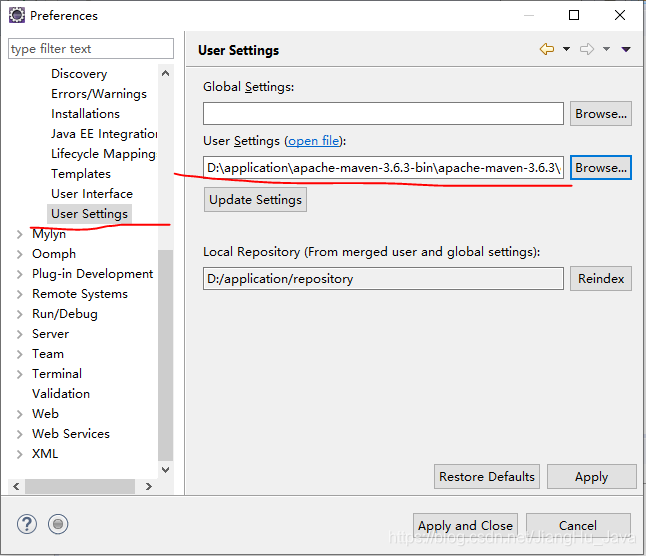Focus the User Settings path field
The height and width of the screenshot is (556, 646).
(383, 168)
